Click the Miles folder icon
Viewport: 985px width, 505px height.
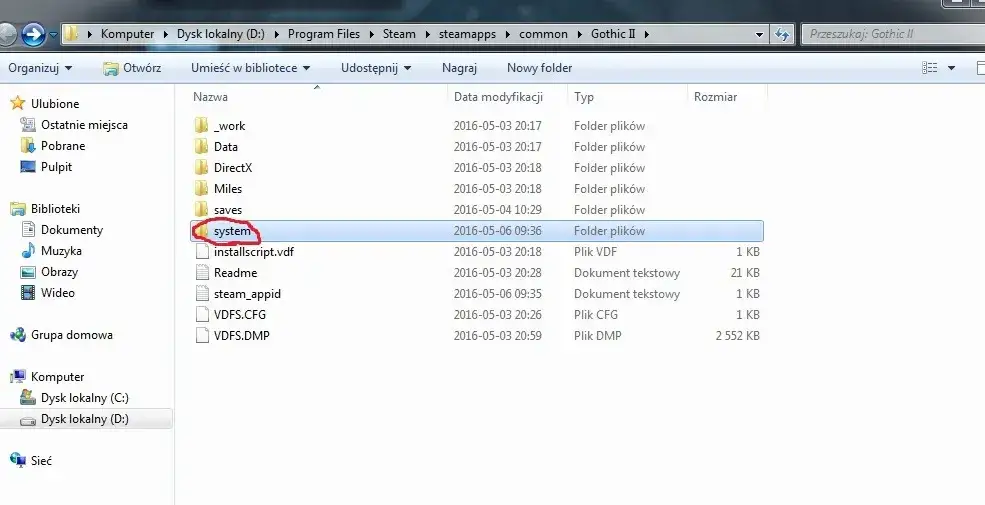pyautogui.click(x=201, y=188)
